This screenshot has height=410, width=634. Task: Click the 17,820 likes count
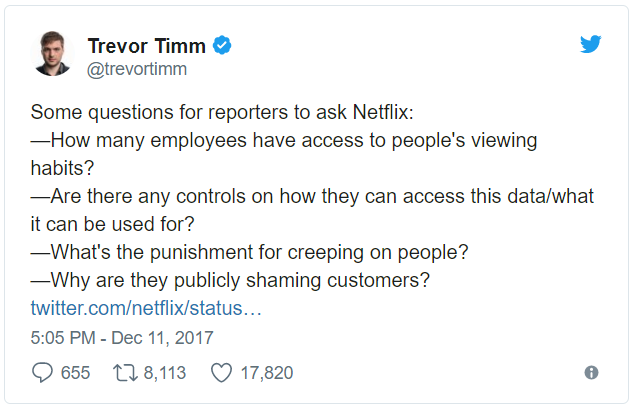[x=267, y=373]
